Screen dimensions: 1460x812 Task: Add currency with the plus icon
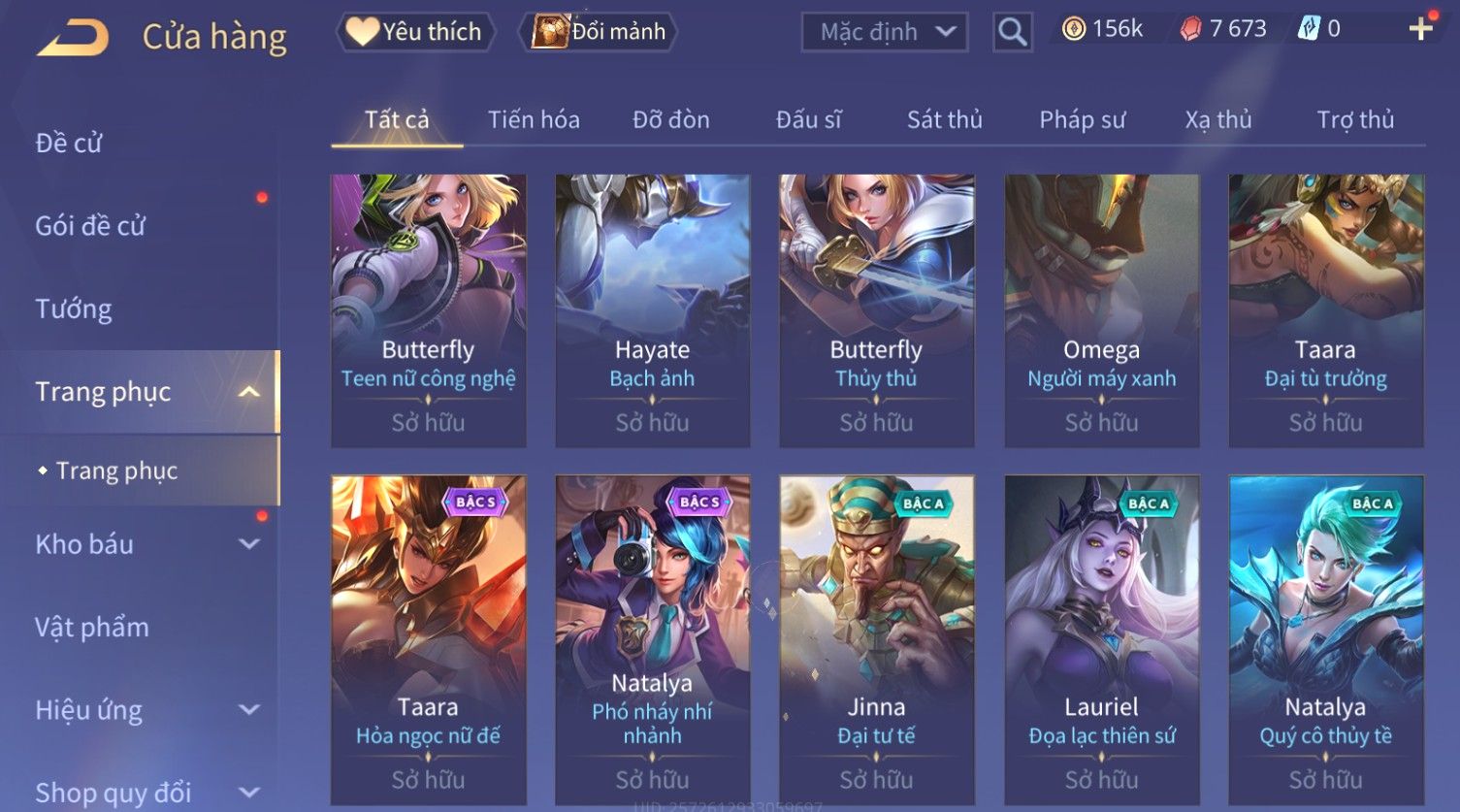click(x=1420, y=29)
